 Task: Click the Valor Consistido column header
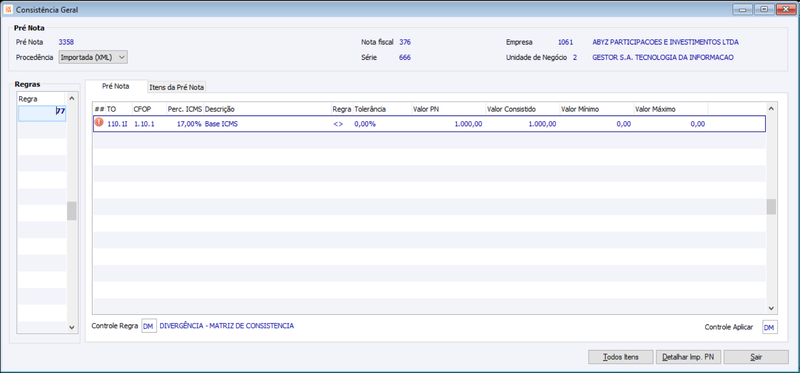coord(522,109)
